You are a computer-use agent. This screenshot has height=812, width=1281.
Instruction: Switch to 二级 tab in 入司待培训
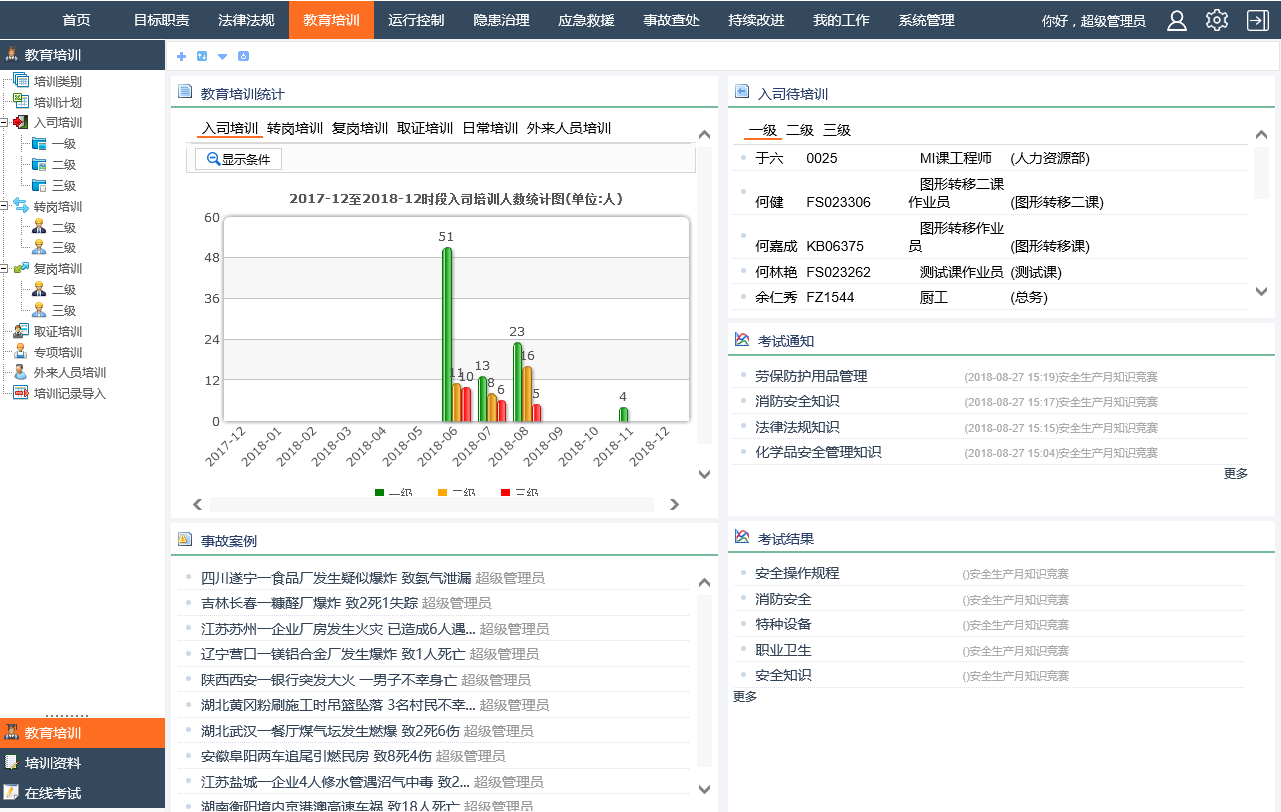(800, 130)
